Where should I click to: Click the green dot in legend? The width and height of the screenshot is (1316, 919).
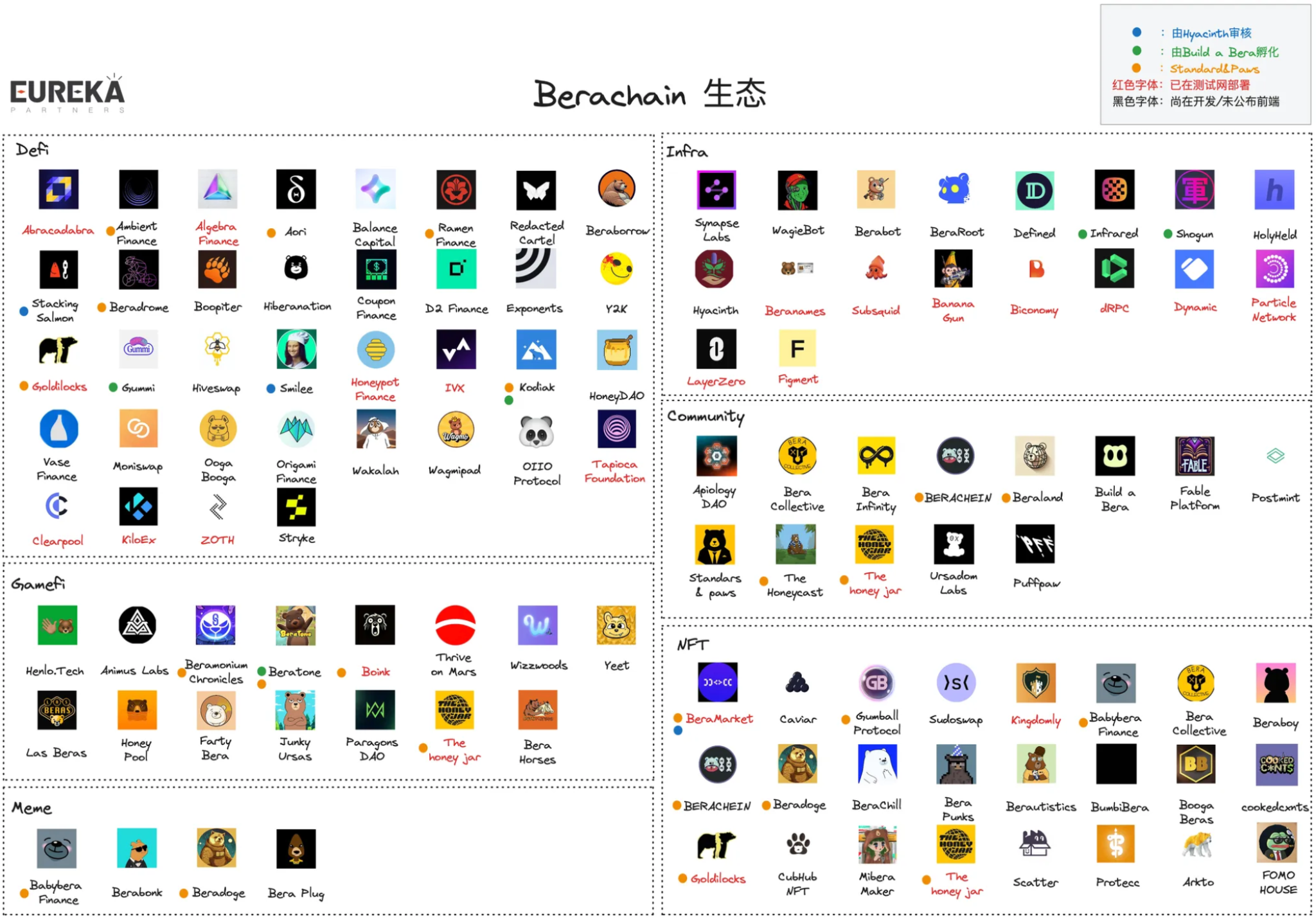(1137, 51)
